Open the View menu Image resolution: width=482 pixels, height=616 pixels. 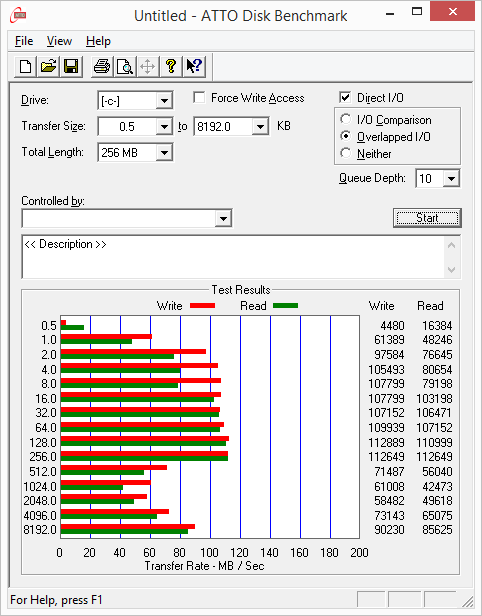59,41
